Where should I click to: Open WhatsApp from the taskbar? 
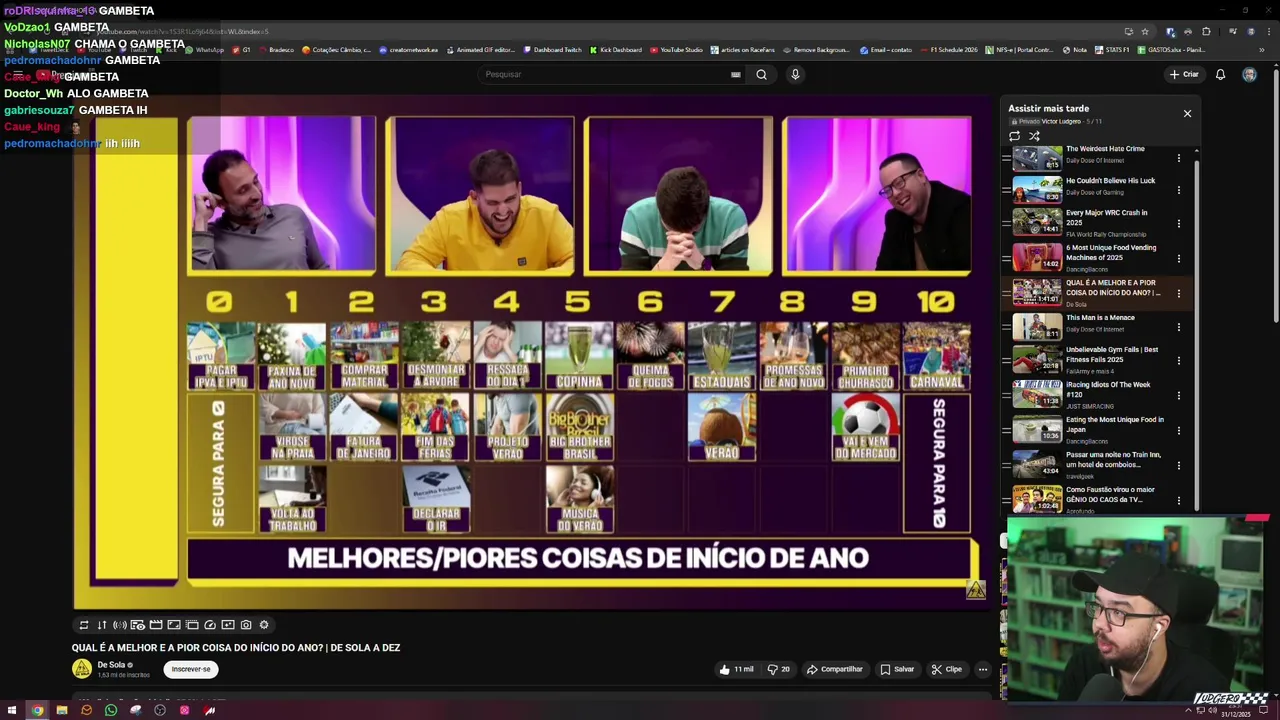pyautogui.click(x=110, y=710)
